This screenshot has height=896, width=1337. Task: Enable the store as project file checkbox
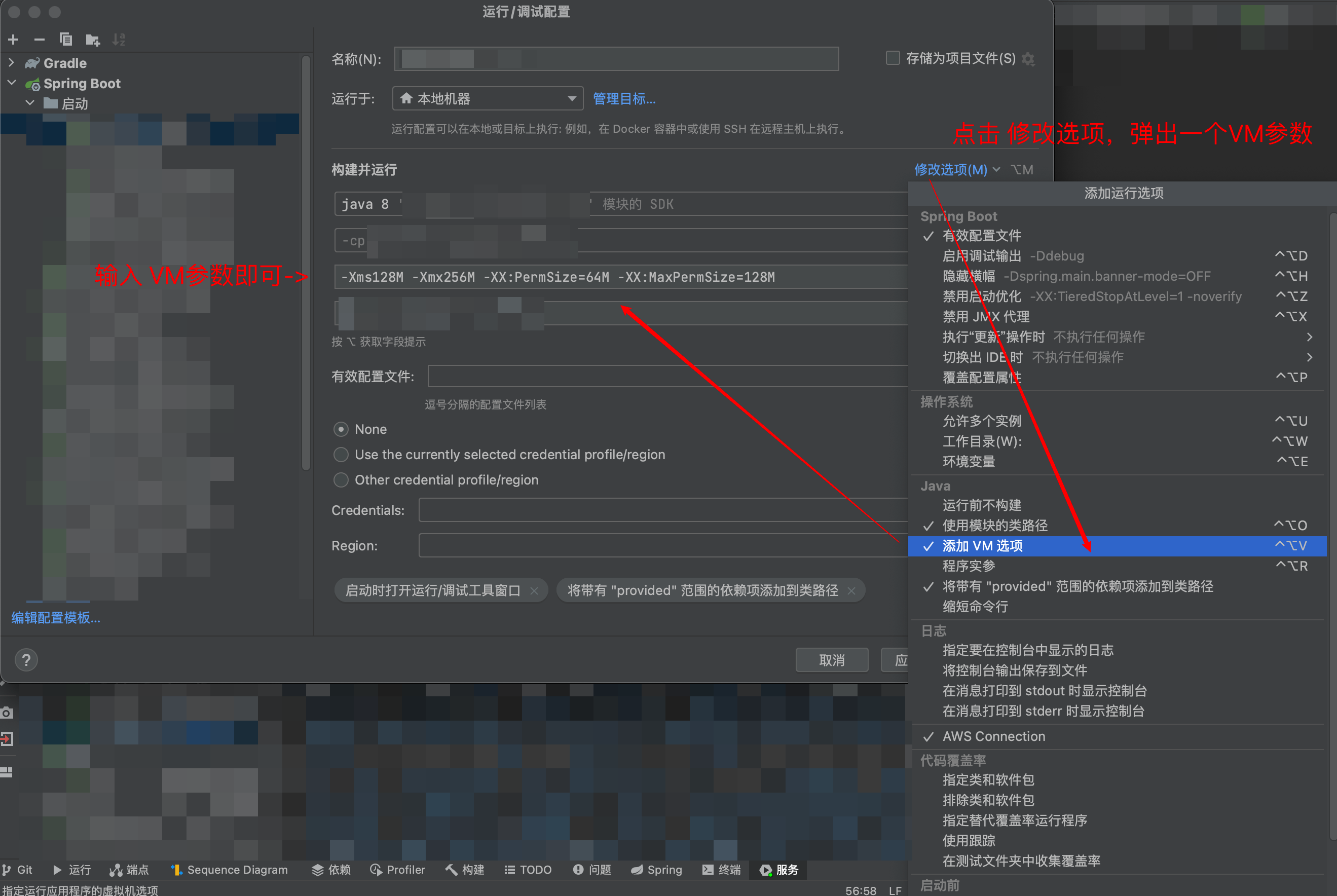[893, 58]
